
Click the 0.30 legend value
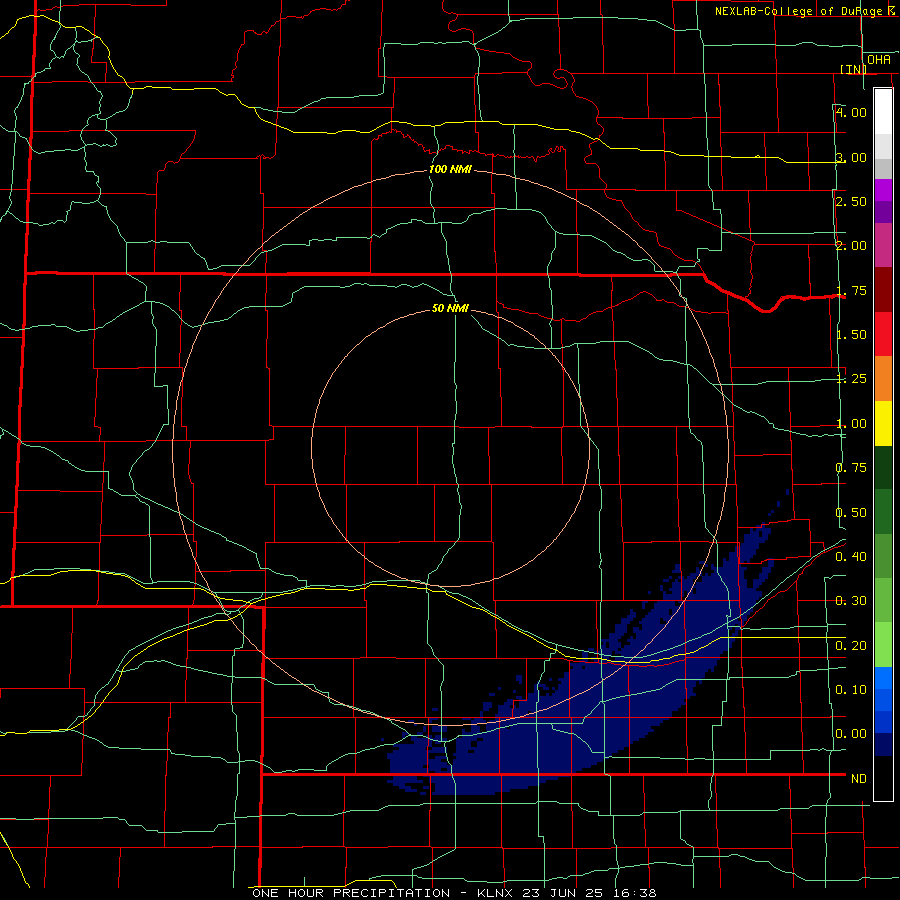(851, 601)
